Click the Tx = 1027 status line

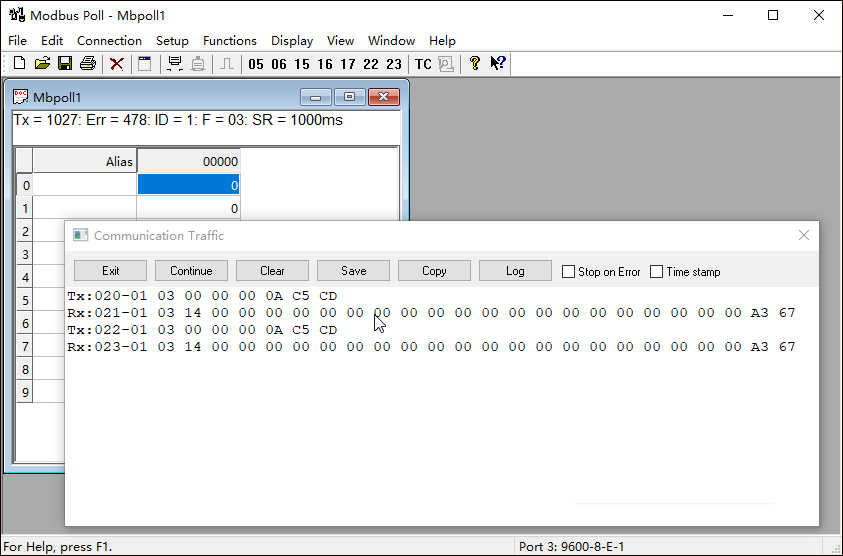177,120
